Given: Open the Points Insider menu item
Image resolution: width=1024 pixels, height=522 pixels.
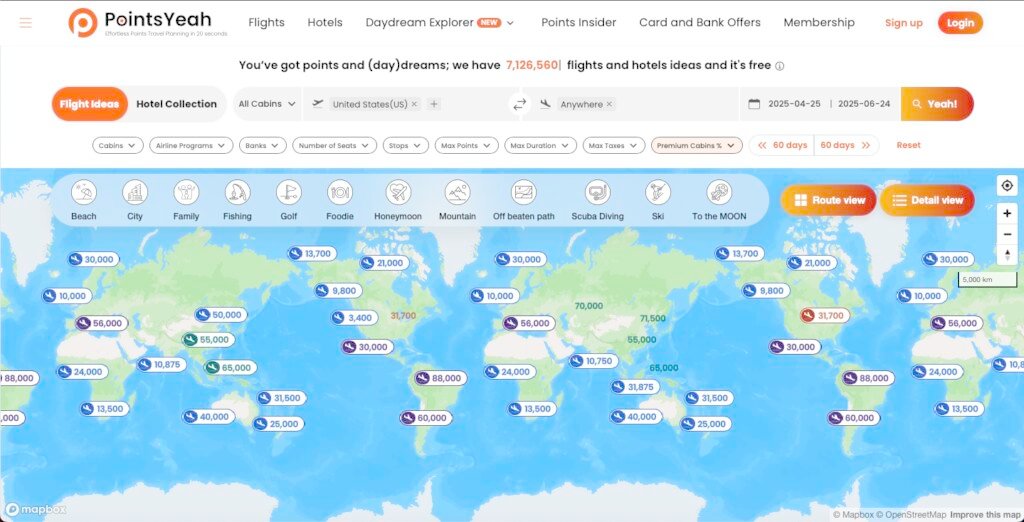Looking at the screenshot, I should (x=578, y=22).
